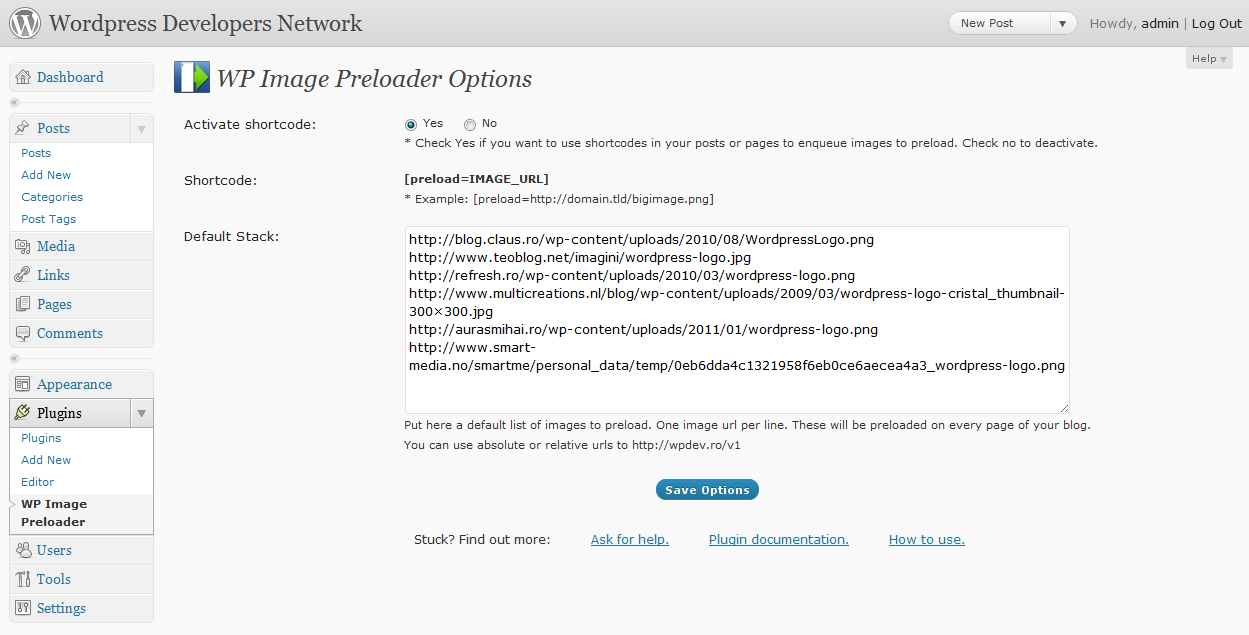This screenshot has width=1249, height=635.
Task: Click the Comments speech bubble icon
Action: [x=23, y=333]
